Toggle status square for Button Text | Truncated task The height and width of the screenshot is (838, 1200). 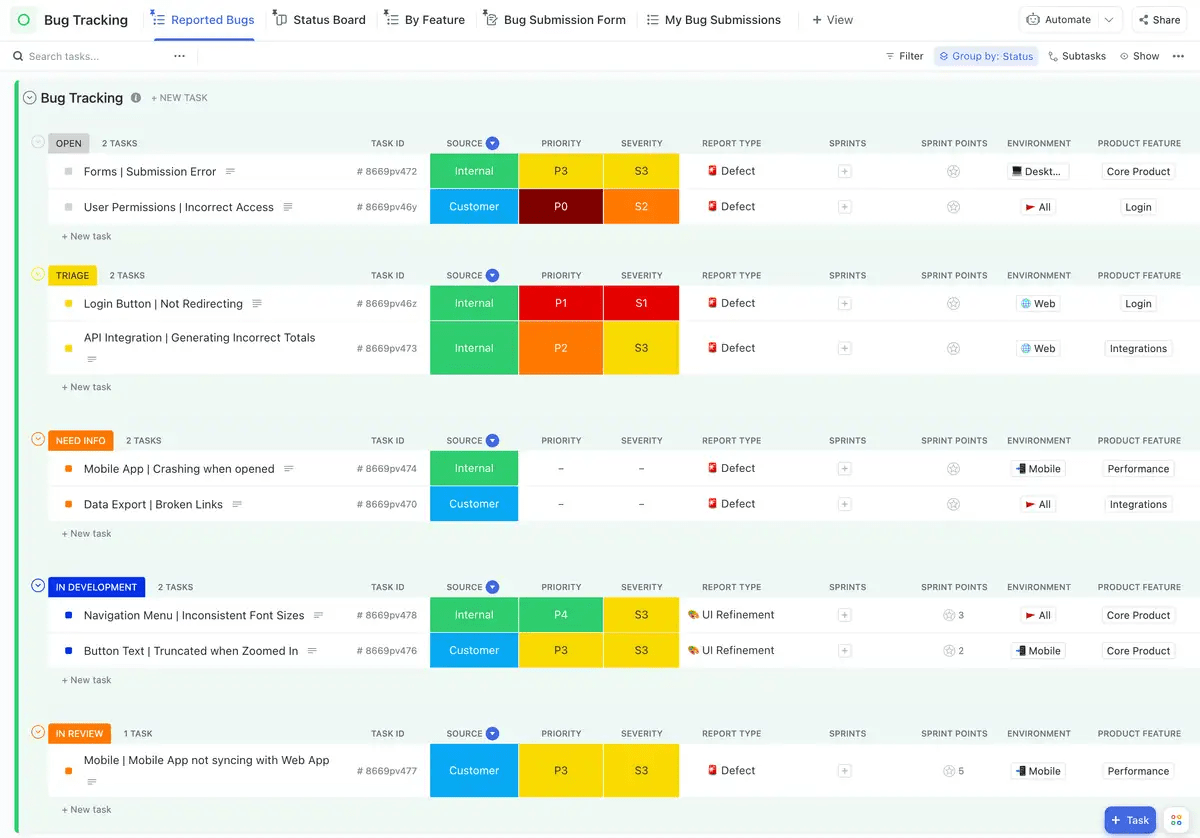pos(68,651)
